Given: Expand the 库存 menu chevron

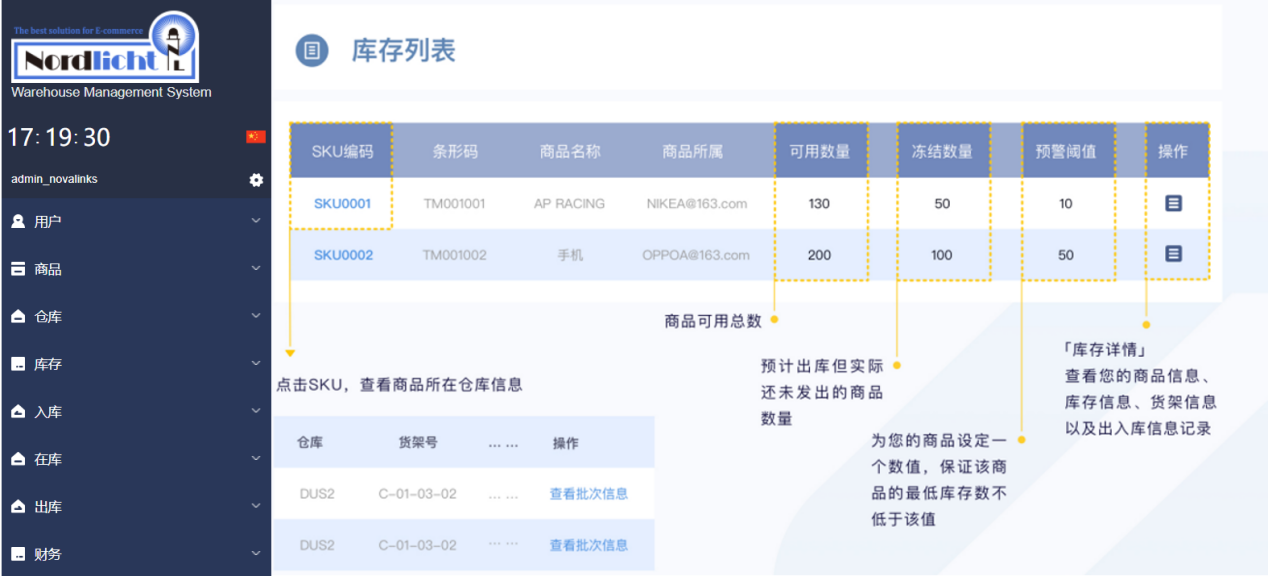Looking at the screenshot, I should pos(256,363).
